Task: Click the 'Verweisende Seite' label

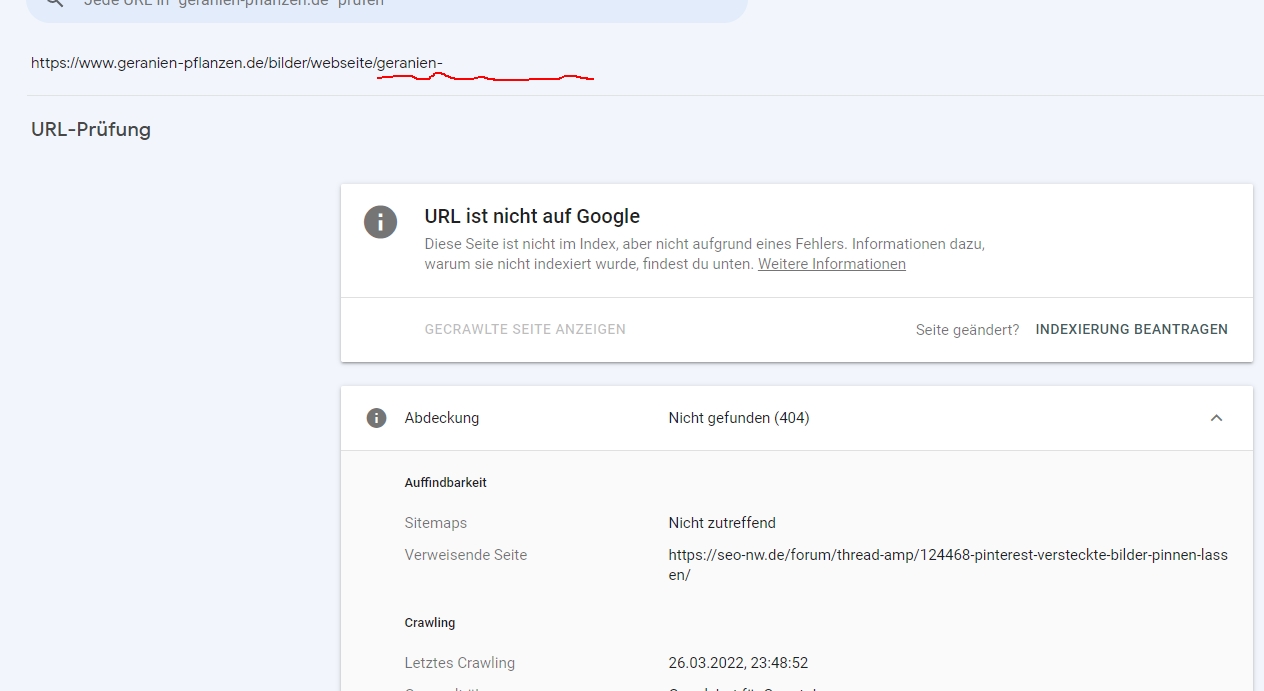Action: tap(465, 555)
